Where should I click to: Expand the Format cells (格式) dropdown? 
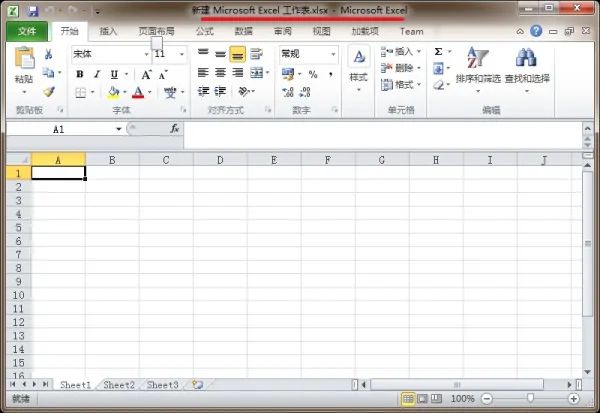click(x=419, y=85)
